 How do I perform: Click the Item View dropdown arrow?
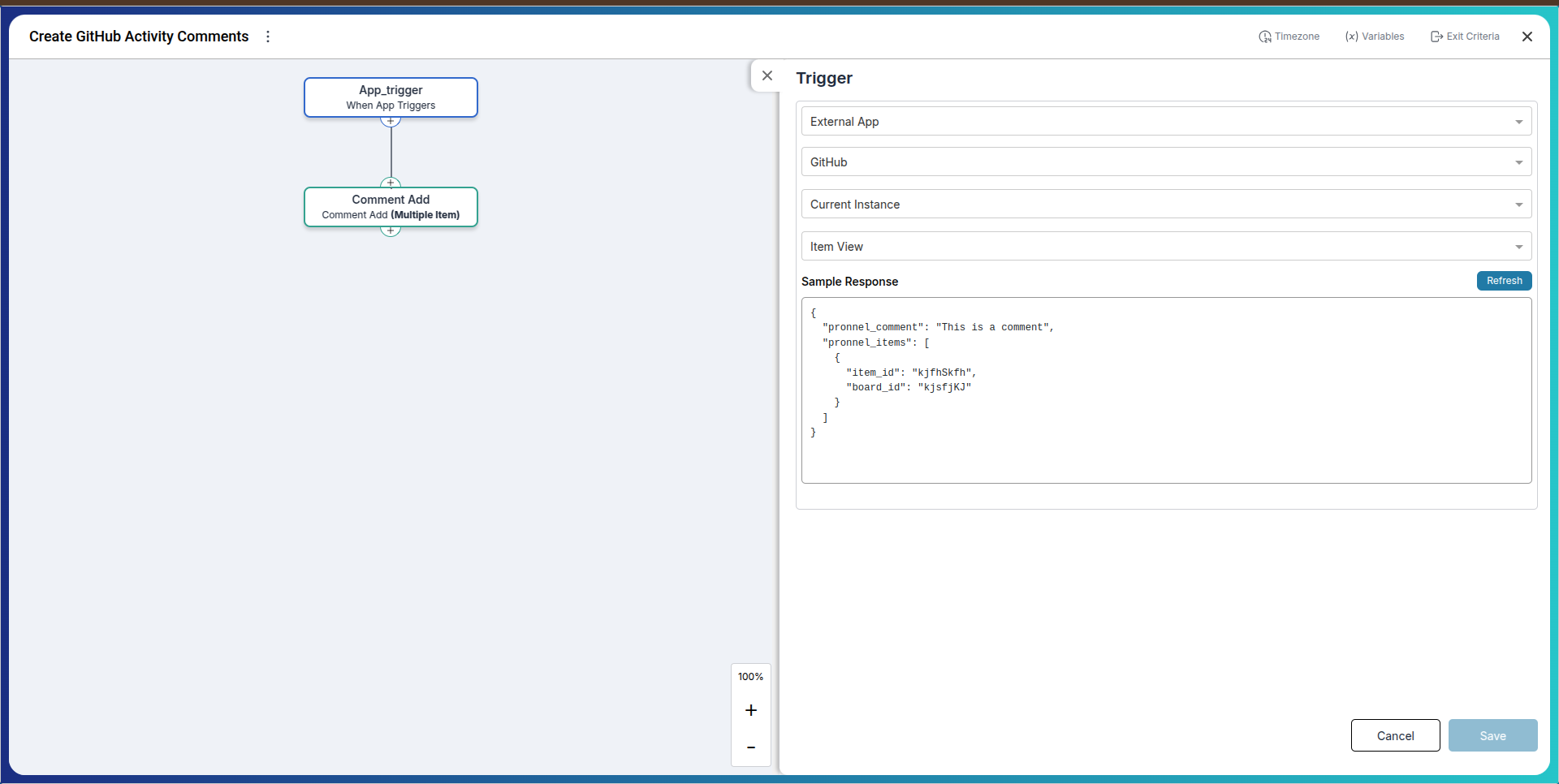[x=1518, y=248]
